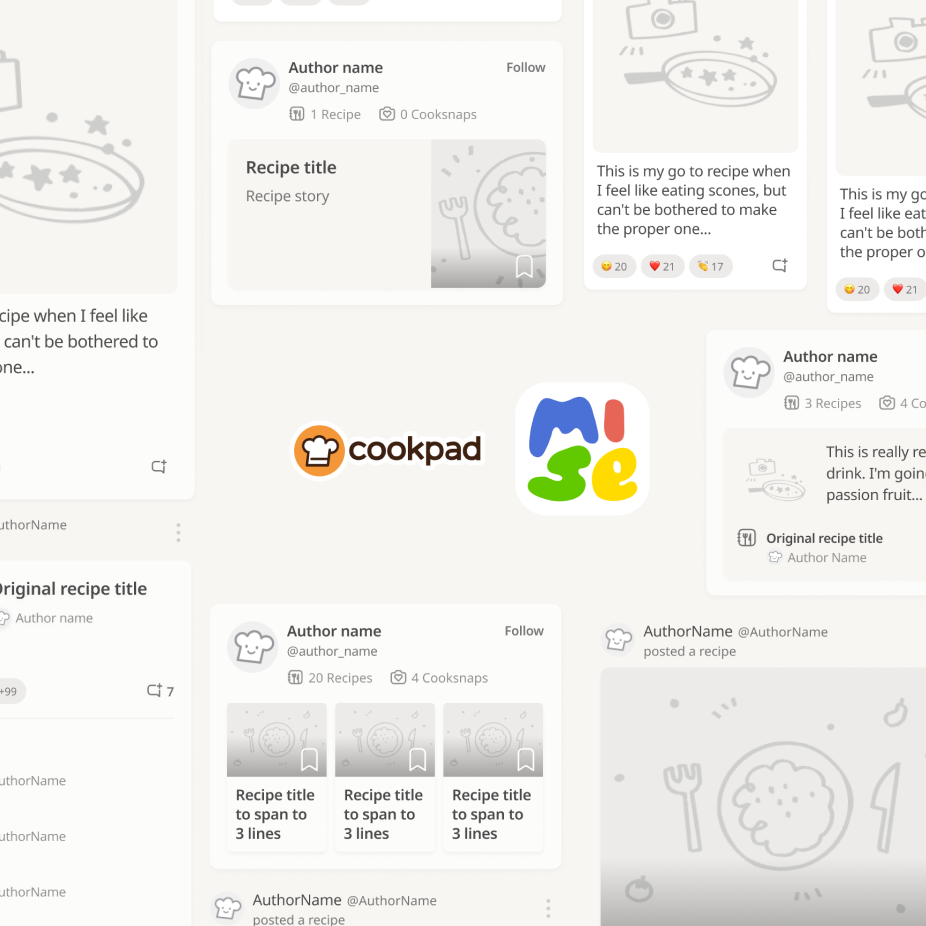Open the three-dot menu on bottom posted recipe
This screenshot has width=926, height=926.
[548, 908]
